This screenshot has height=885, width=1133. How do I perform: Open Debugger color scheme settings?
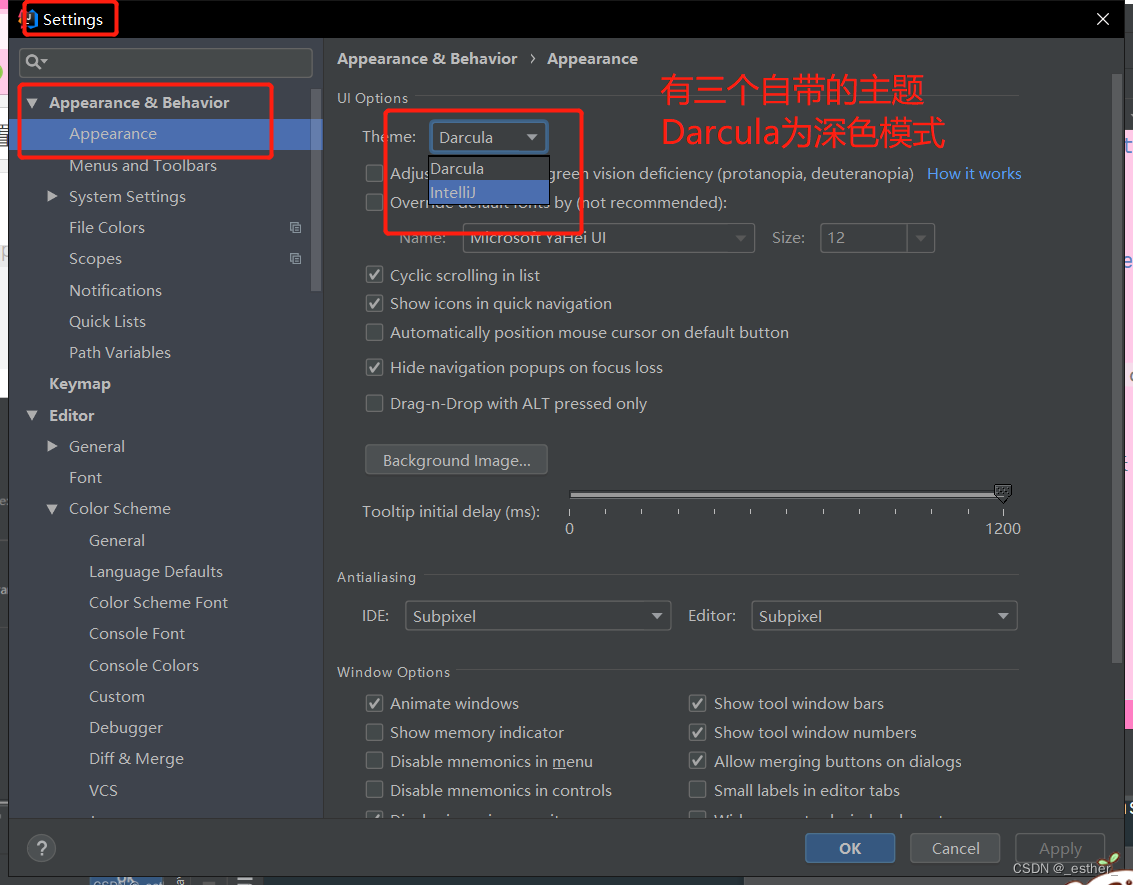[x=126, y=728]
